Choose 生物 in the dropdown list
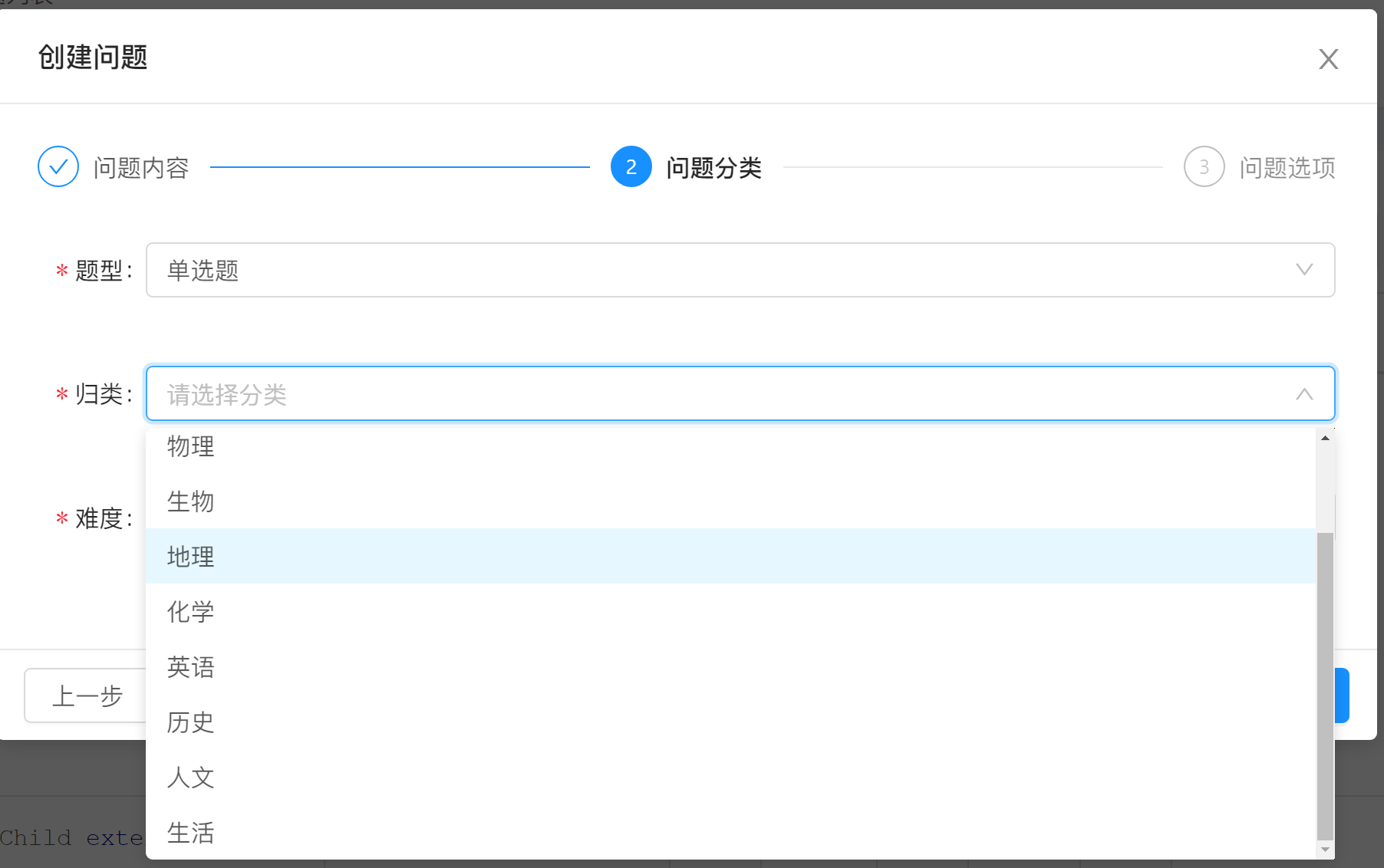1384x868 pixels. pos(191,501)
